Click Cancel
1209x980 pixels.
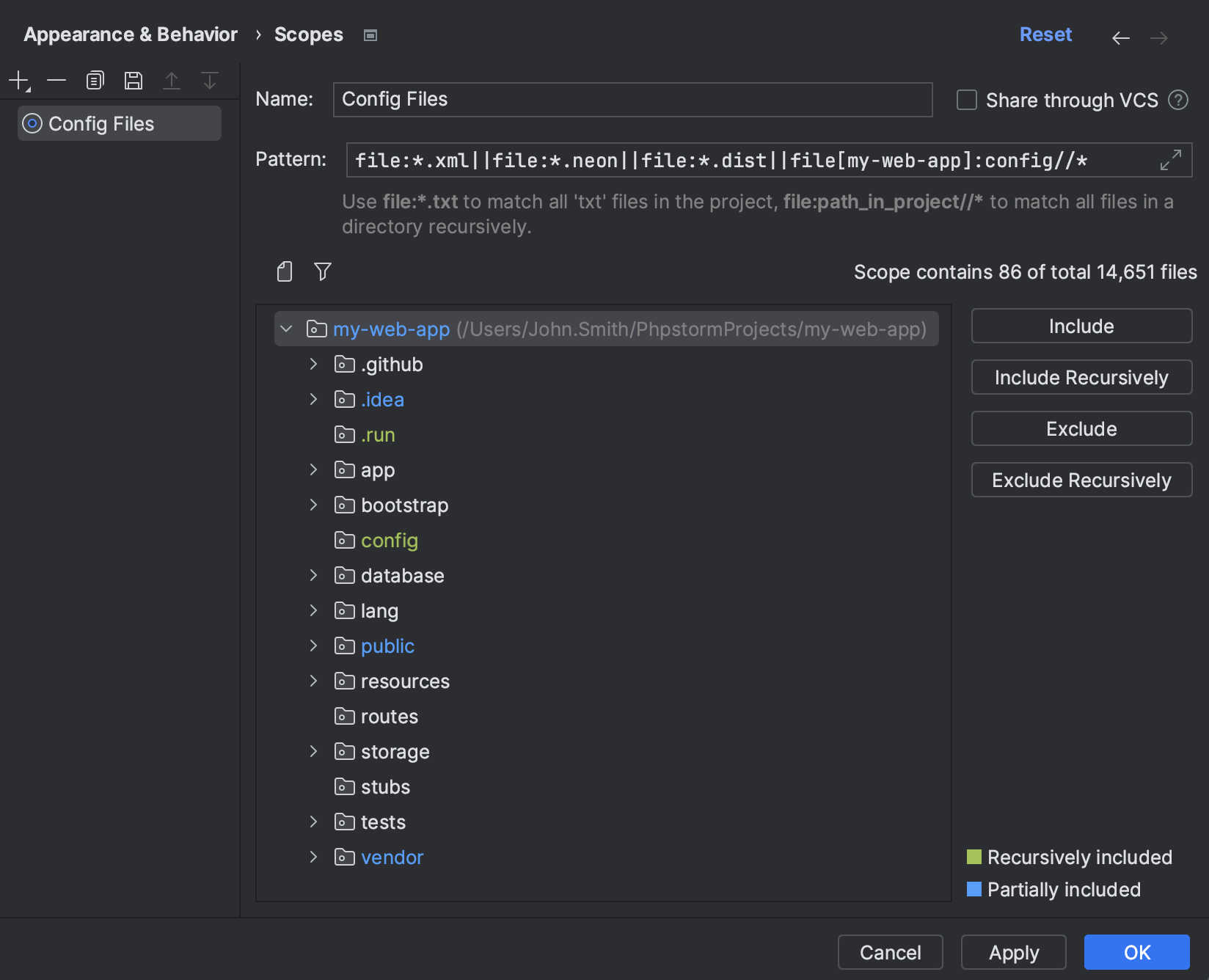click(x=891, y=952)
